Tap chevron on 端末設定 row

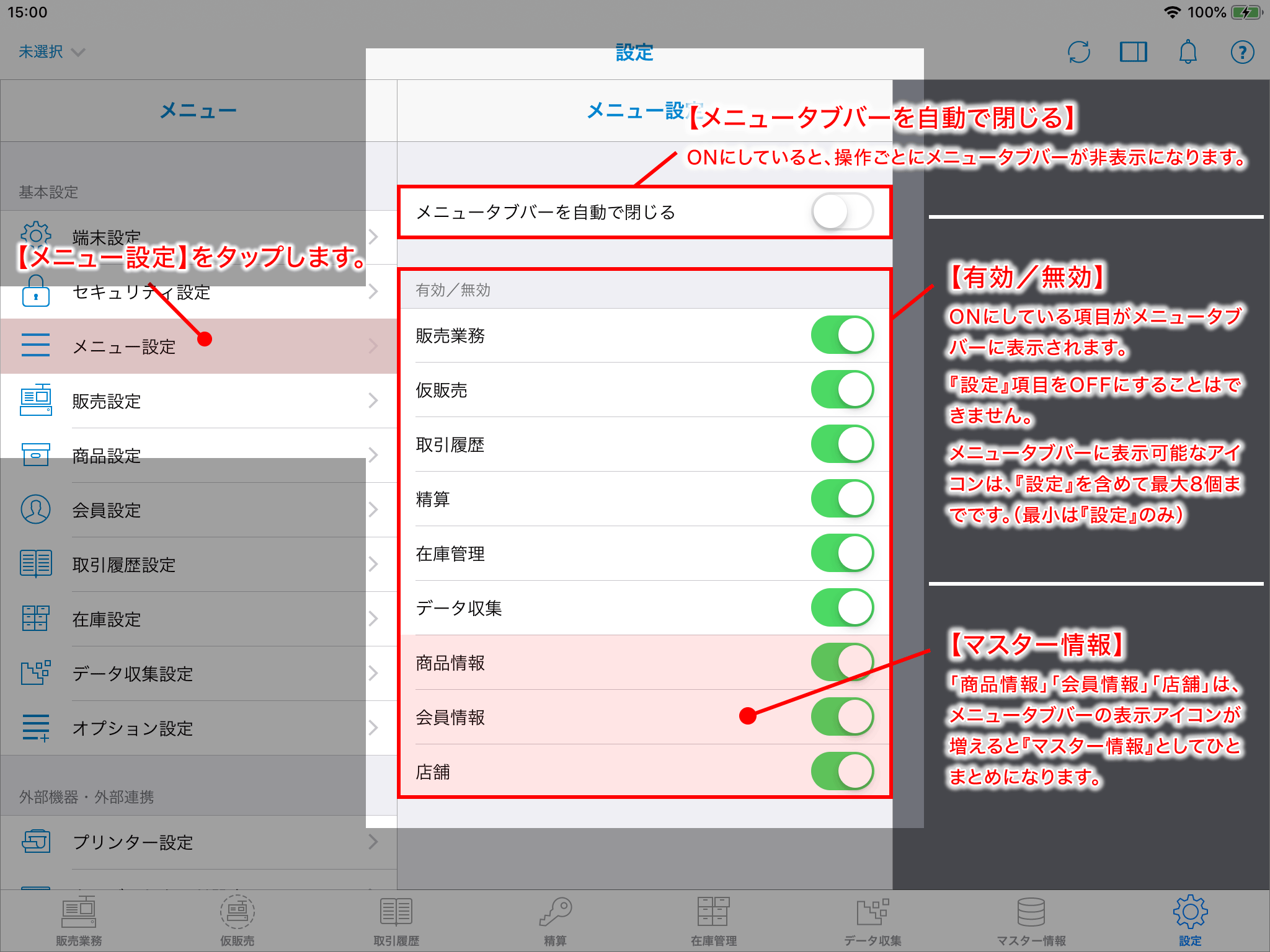point(373,236)
